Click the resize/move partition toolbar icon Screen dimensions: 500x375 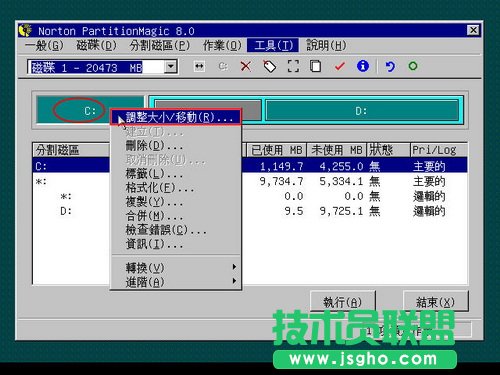199,66
